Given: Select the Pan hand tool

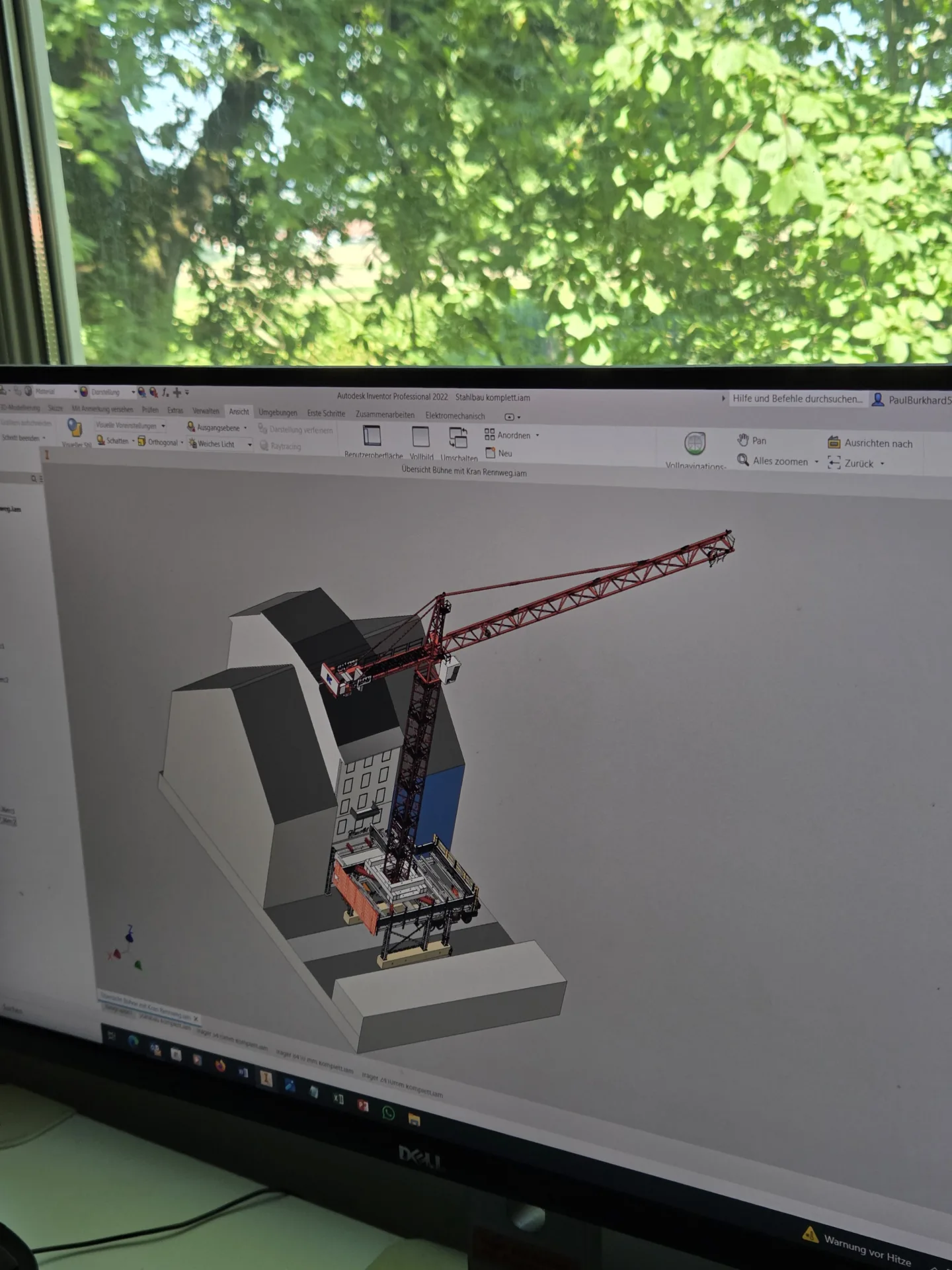Looking at the screenshot, I should coord(752,441).
